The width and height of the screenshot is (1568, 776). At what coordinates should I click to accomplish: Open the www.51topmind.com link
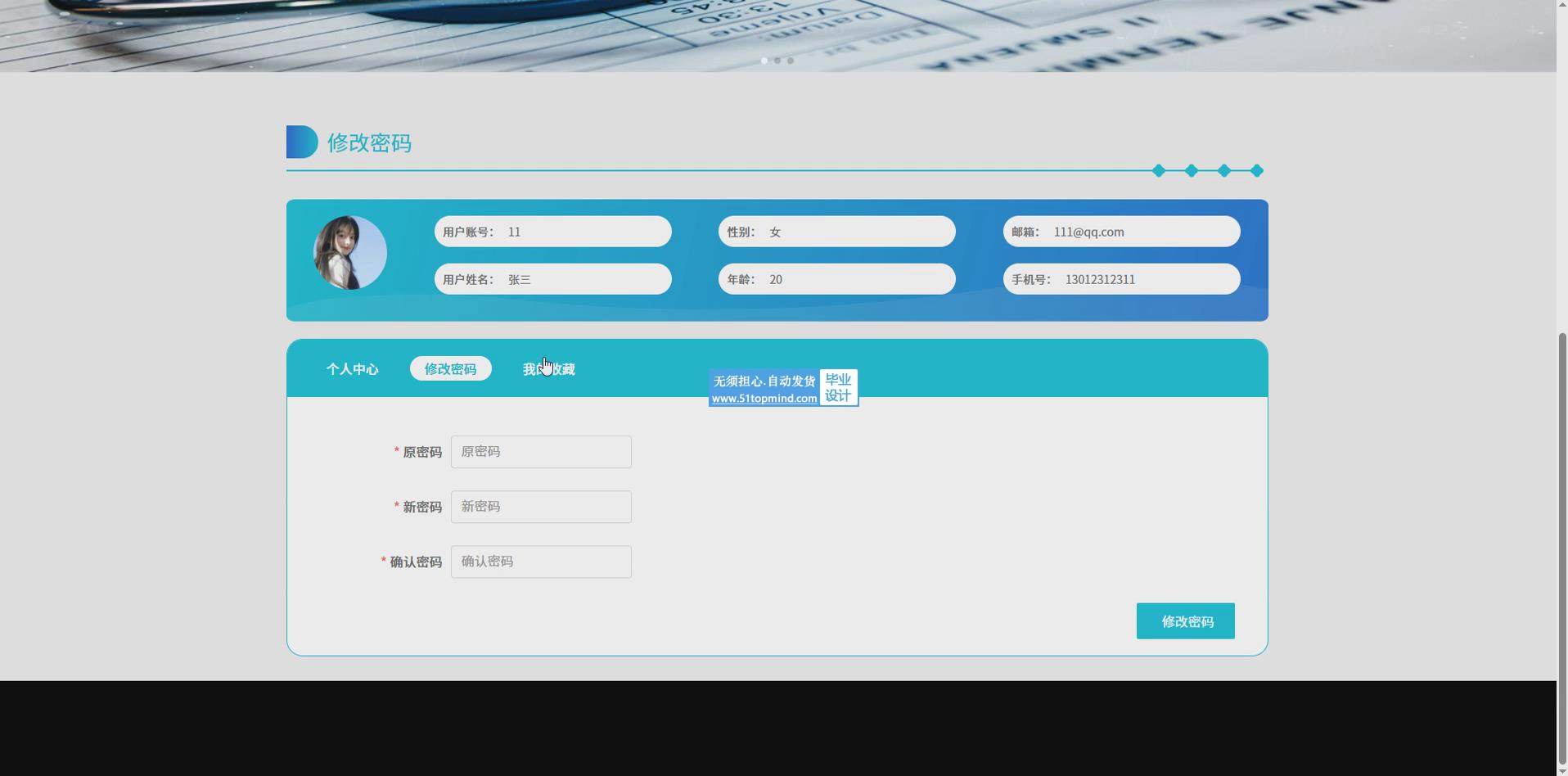click(764, 399)
